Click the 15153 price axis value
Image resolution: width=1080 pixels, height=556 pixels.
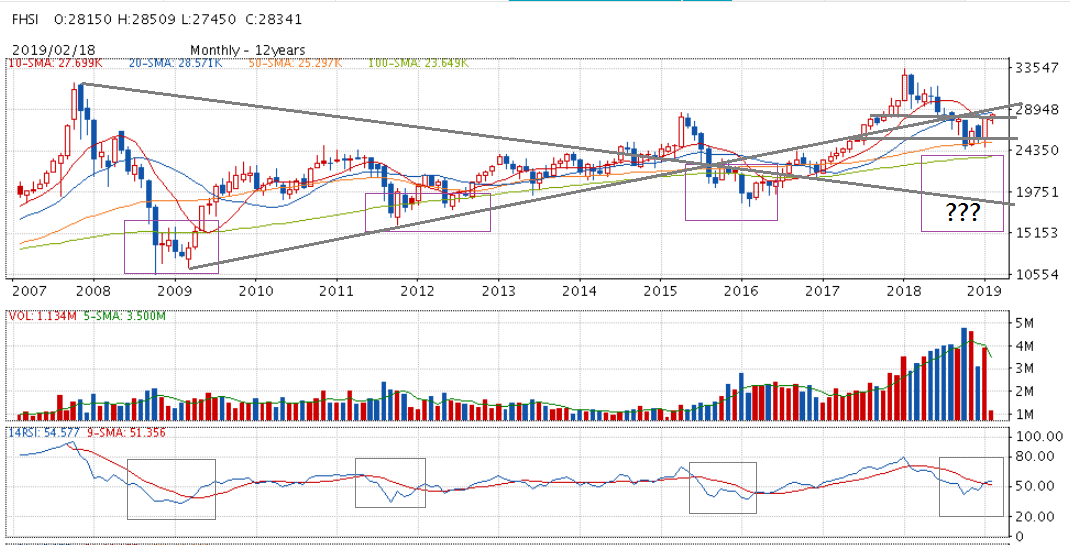(x=1036, y=233)
